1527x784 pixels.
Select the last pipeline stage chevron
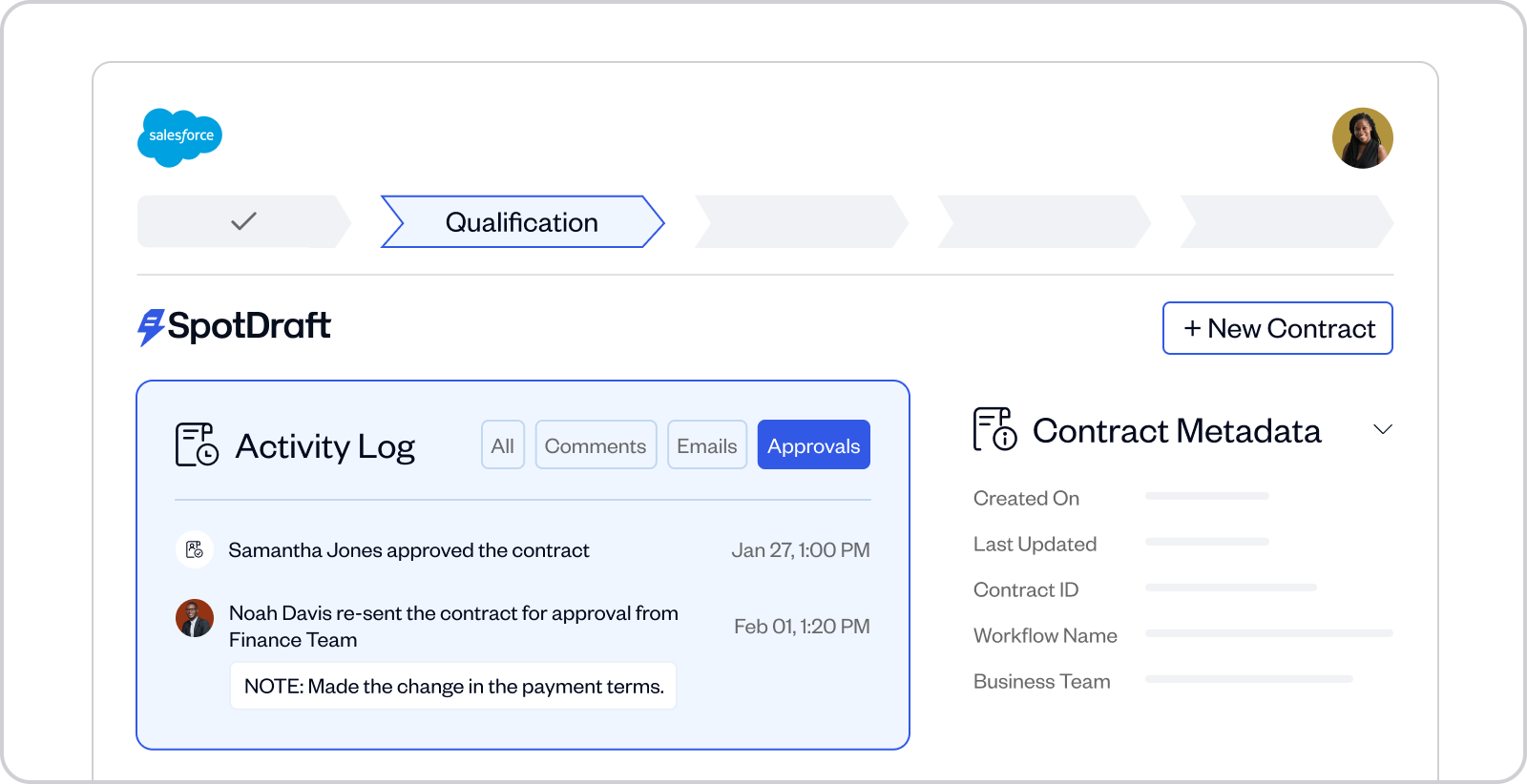click(x=1286, y=221)
